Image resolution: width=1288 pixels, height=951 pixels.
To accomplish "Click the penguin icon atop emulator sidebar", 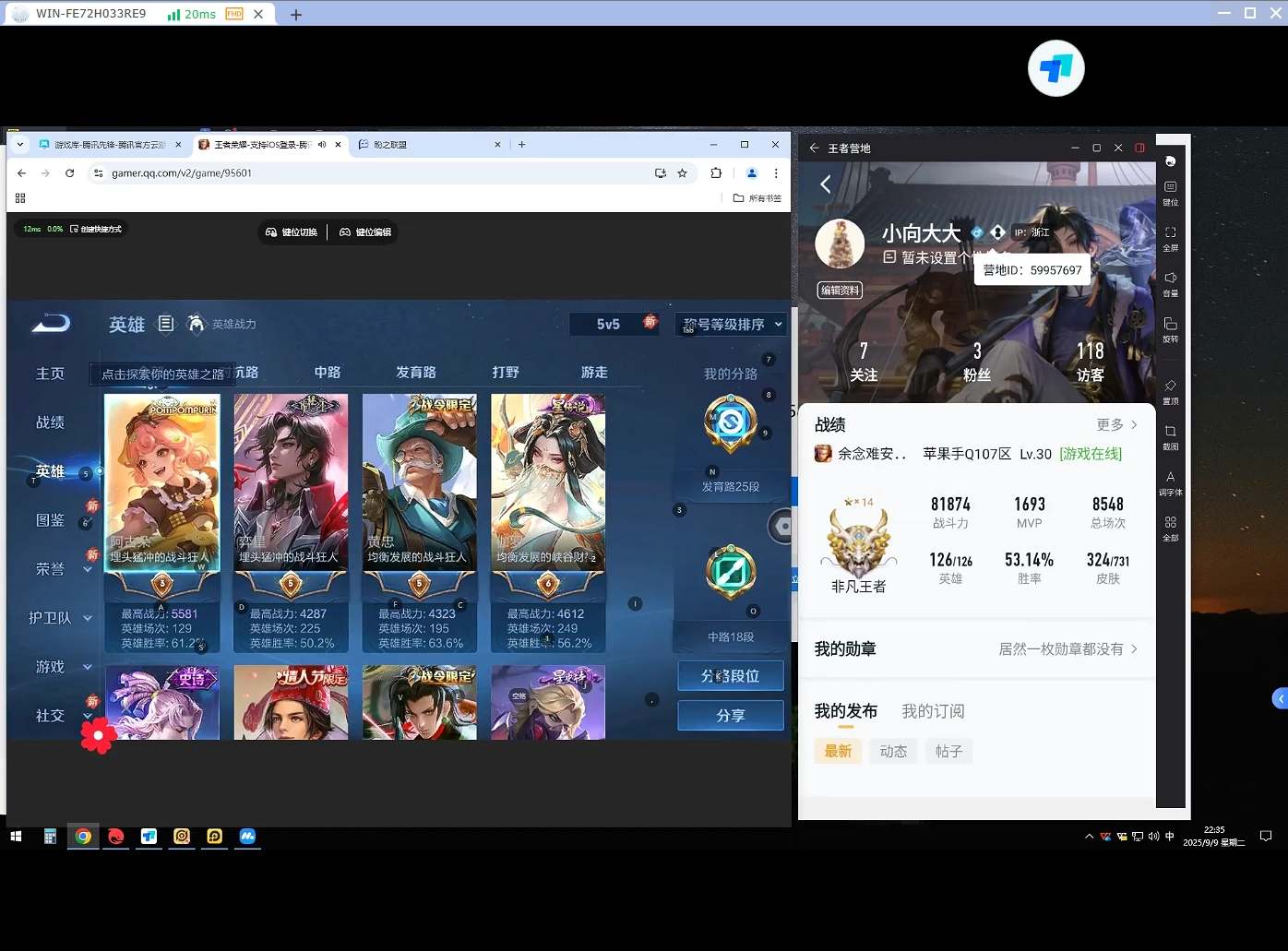I will tap(1170, 161).
